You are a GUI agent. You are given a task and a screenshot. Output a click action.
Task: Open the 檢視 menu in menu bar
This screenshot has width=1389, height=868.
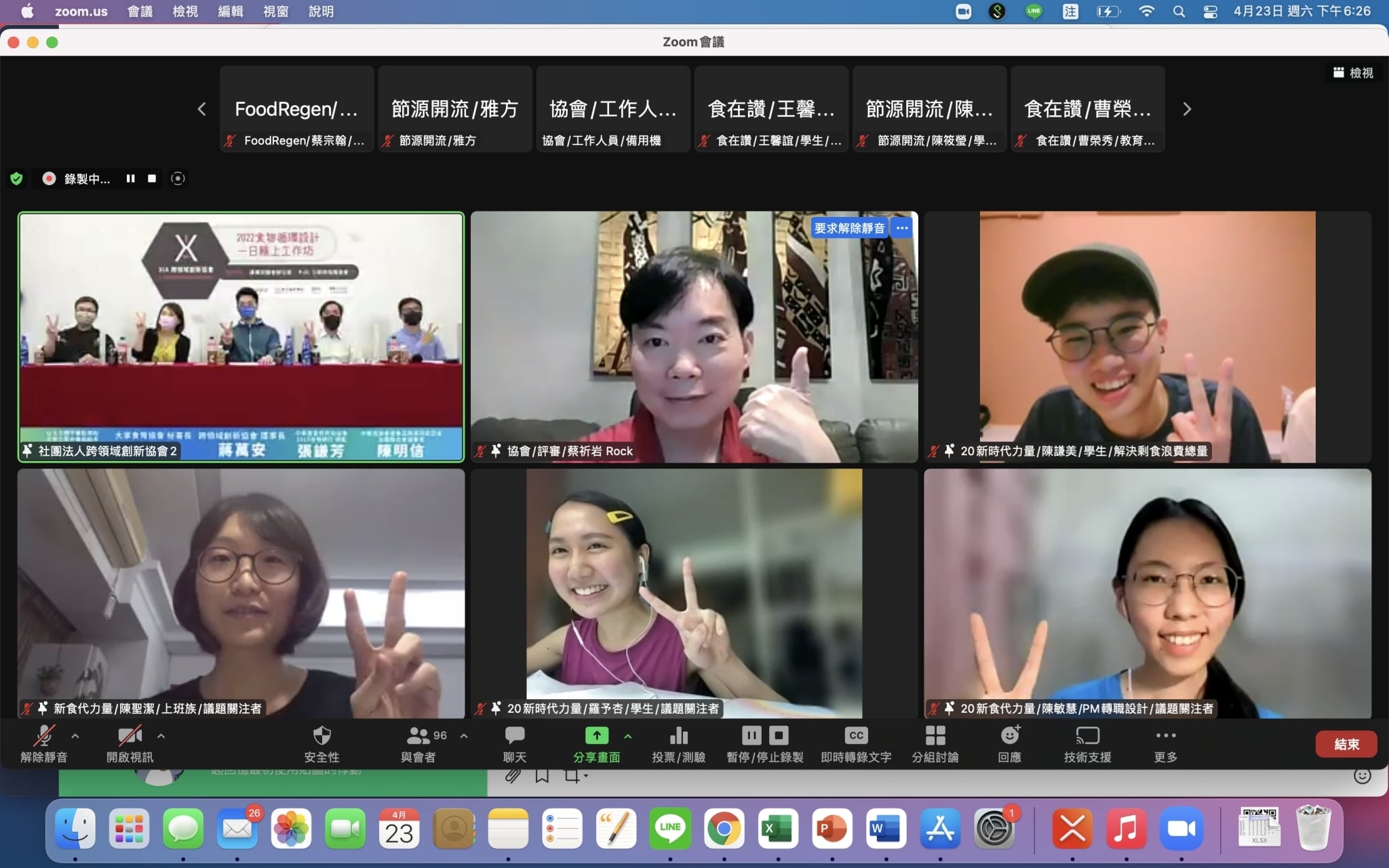(185, 12)
